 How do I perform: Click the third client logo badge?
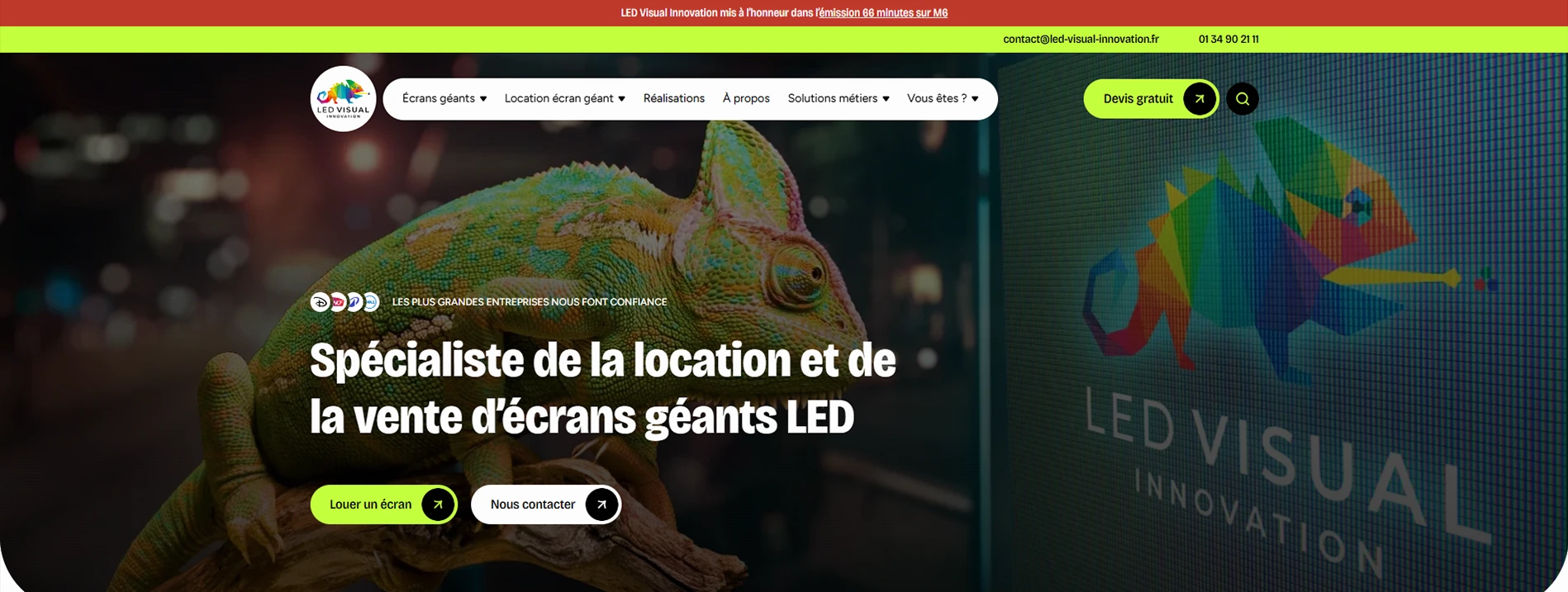tap(354, 302)
